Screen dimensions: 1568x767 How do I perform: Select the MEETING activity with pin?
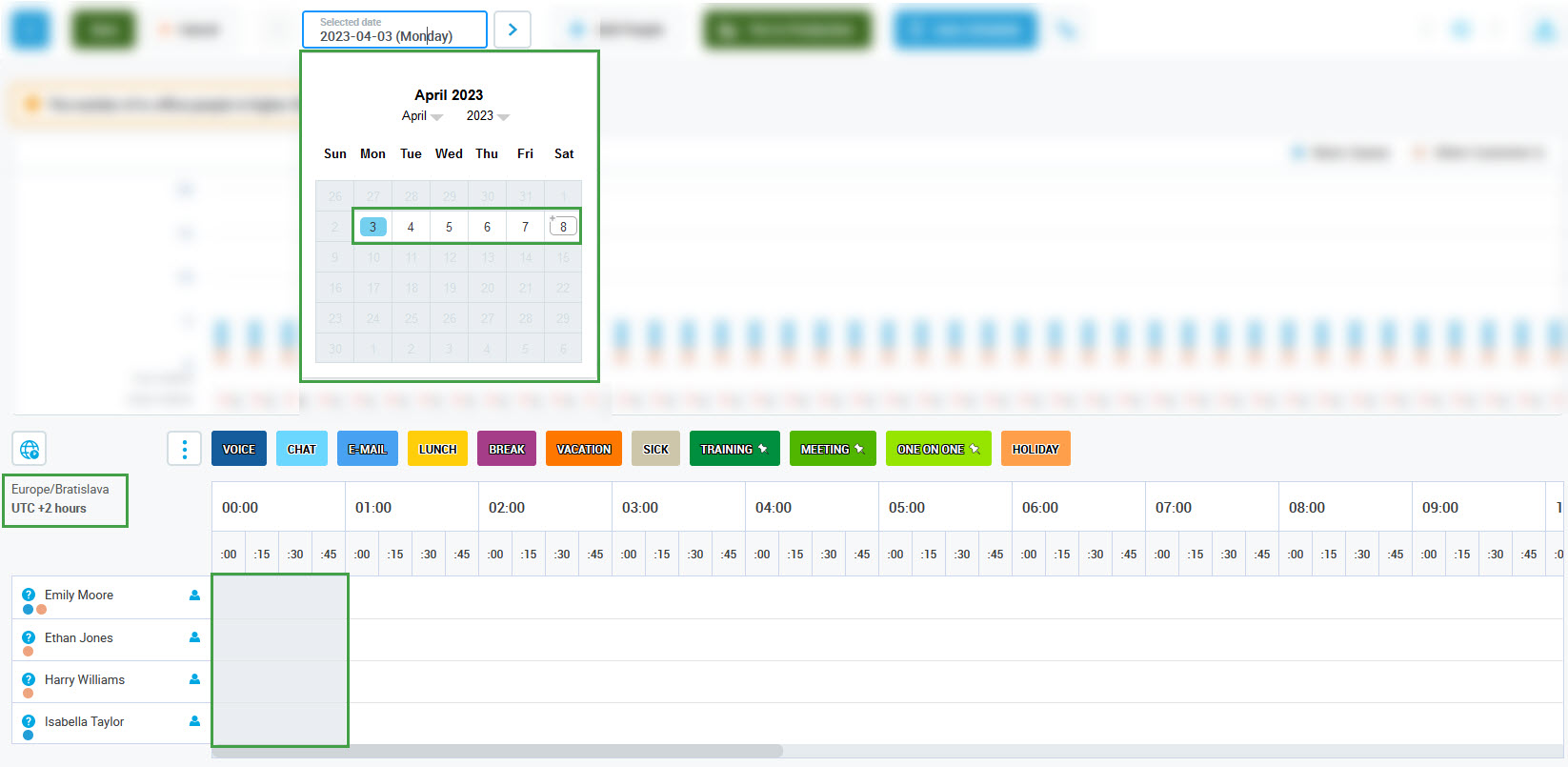coord(832,449)
